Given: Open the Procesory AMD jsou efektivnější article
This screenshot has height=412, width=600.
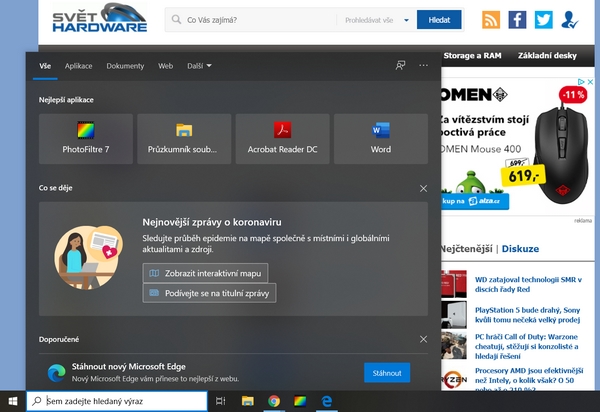Looking at the screenshot, I should point(529,380).
